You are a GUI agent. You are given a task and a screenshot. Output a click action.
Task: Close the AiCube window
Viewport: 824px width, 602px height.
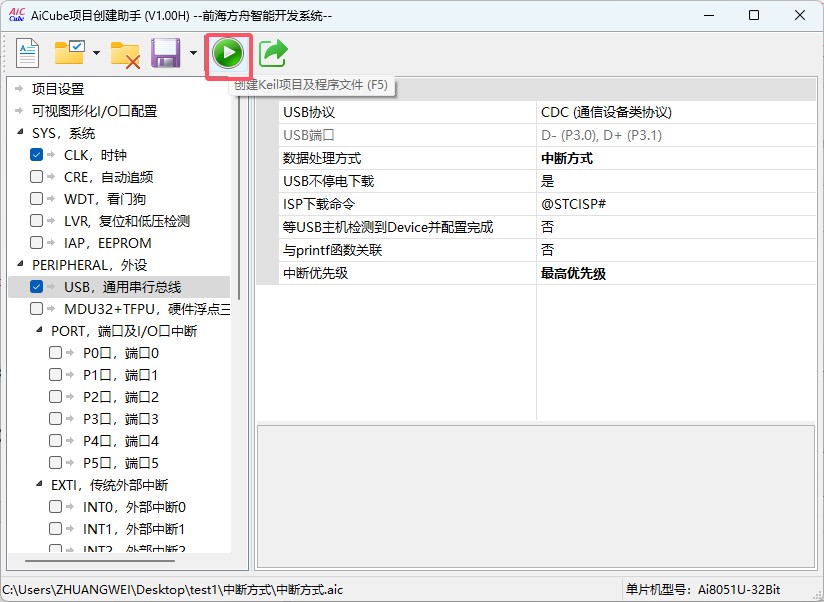800,15
